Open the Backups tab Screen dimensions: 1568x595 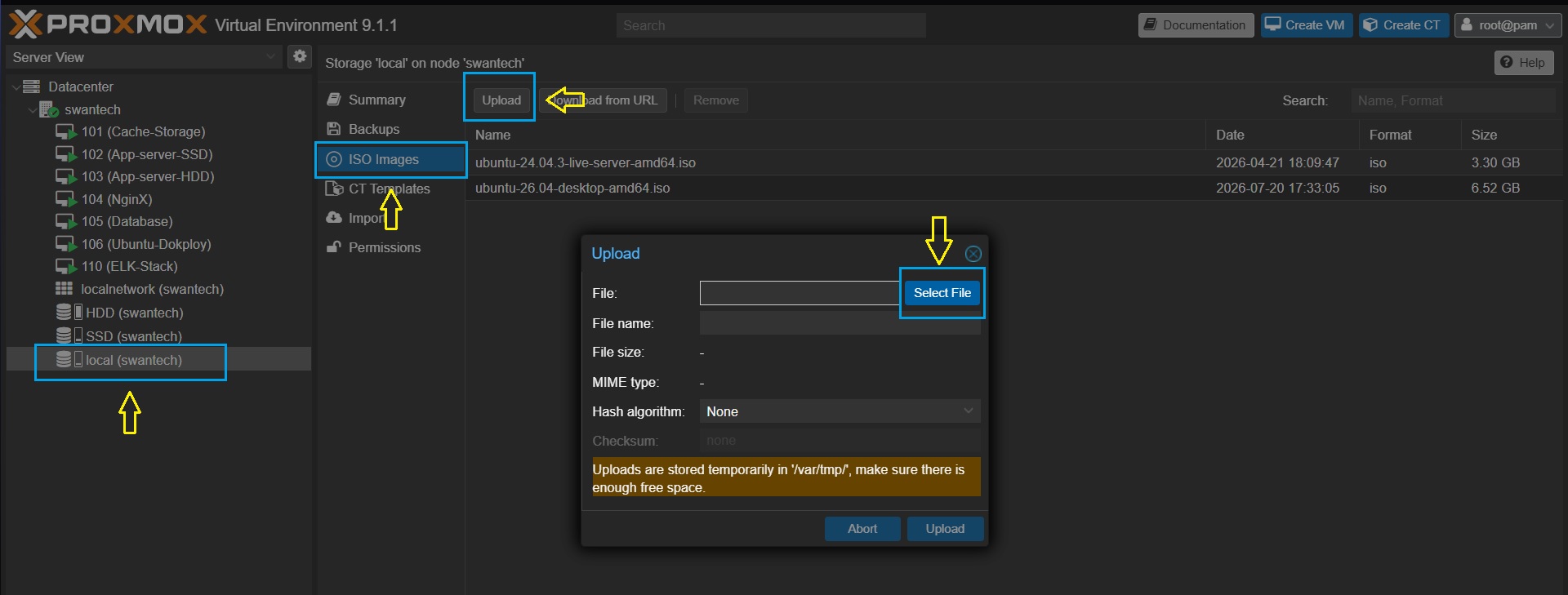(374, 129)
